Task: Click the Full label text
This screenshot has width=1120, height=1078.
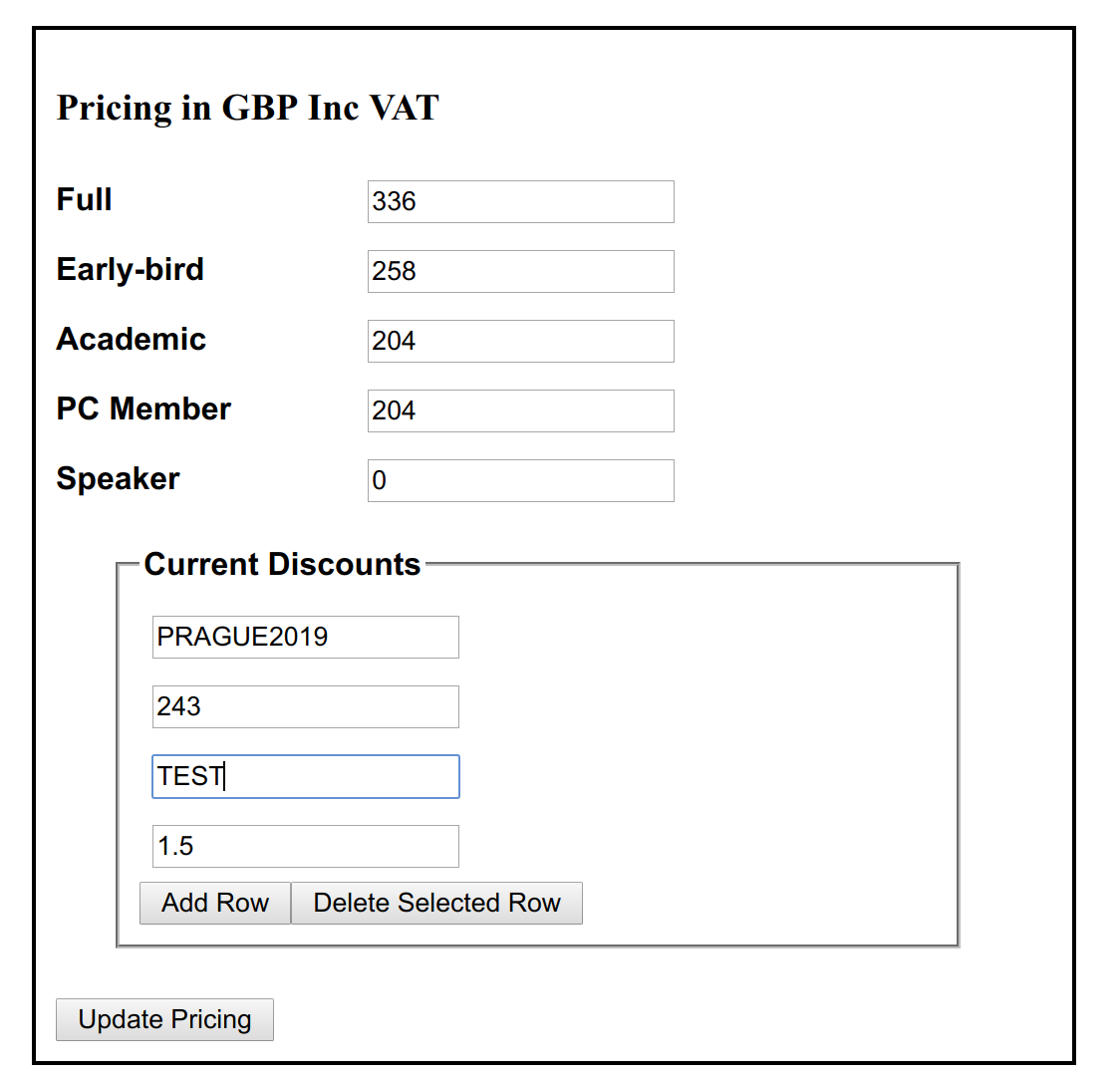Action: click(85, 199)
